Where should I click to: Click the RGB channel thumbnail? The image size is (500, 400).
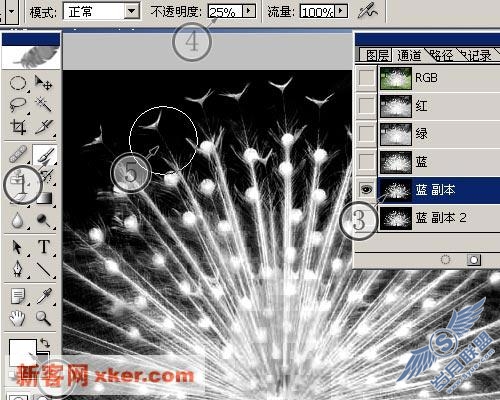pyautogui.click(x=396, y=78)
